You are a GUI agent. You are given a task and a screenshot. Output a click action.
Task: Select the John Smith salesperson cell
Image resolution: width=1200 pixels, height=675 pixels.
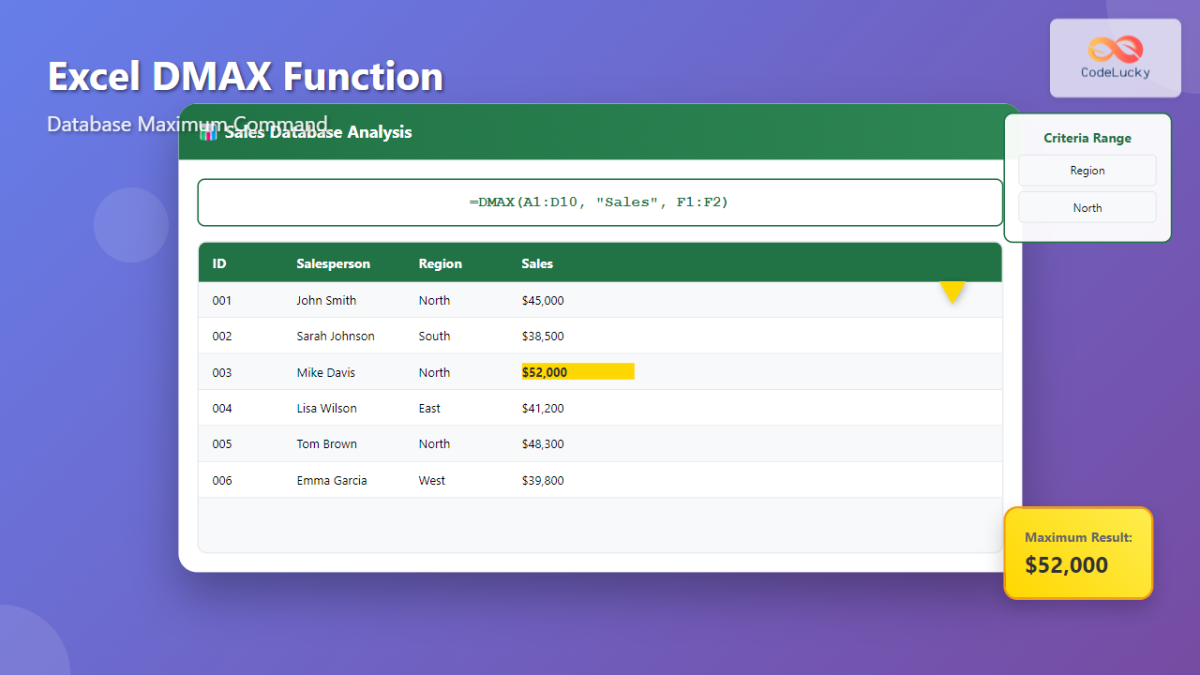(326, 300)
